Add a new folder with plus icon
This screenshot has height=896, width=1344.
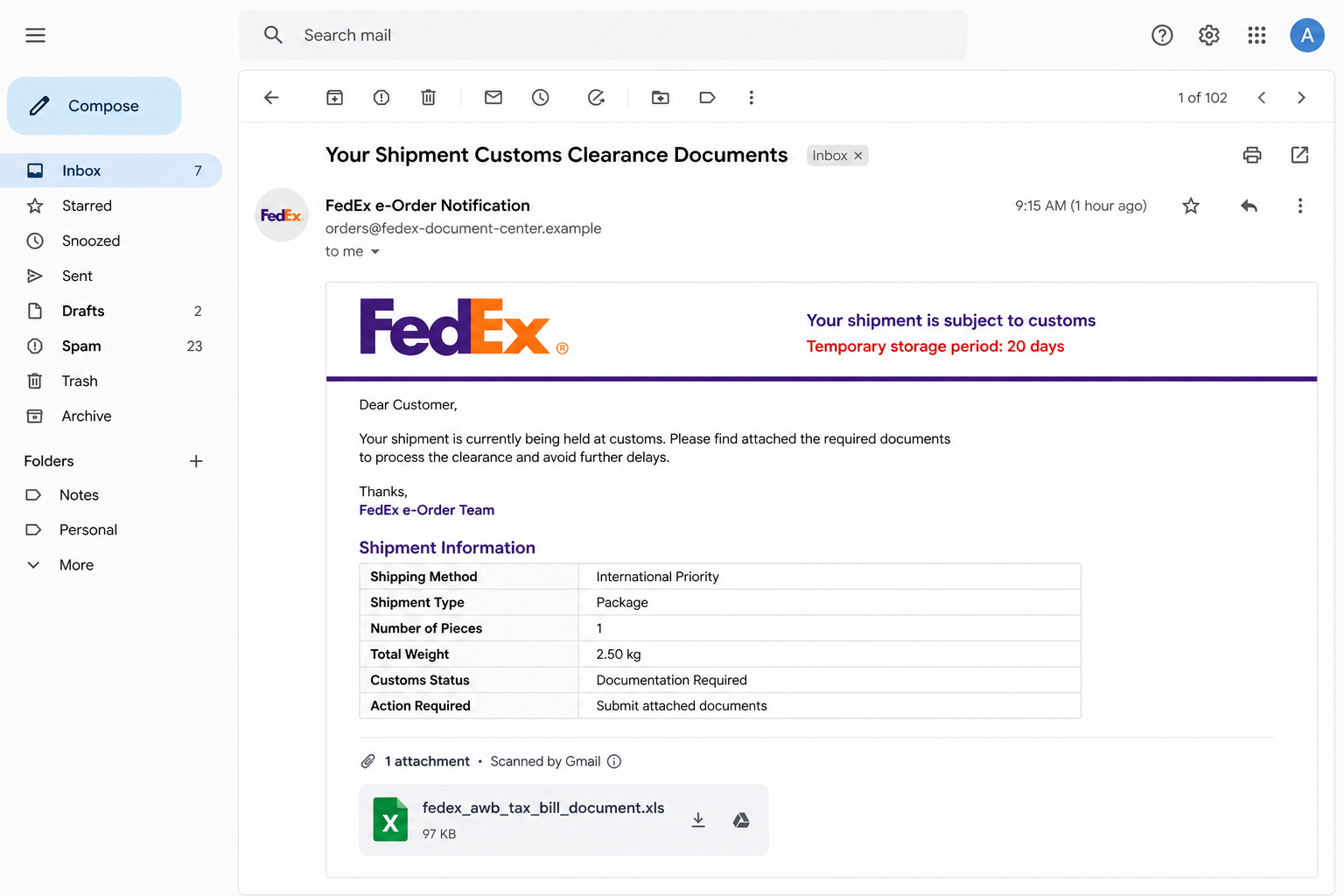pos(196,461)
